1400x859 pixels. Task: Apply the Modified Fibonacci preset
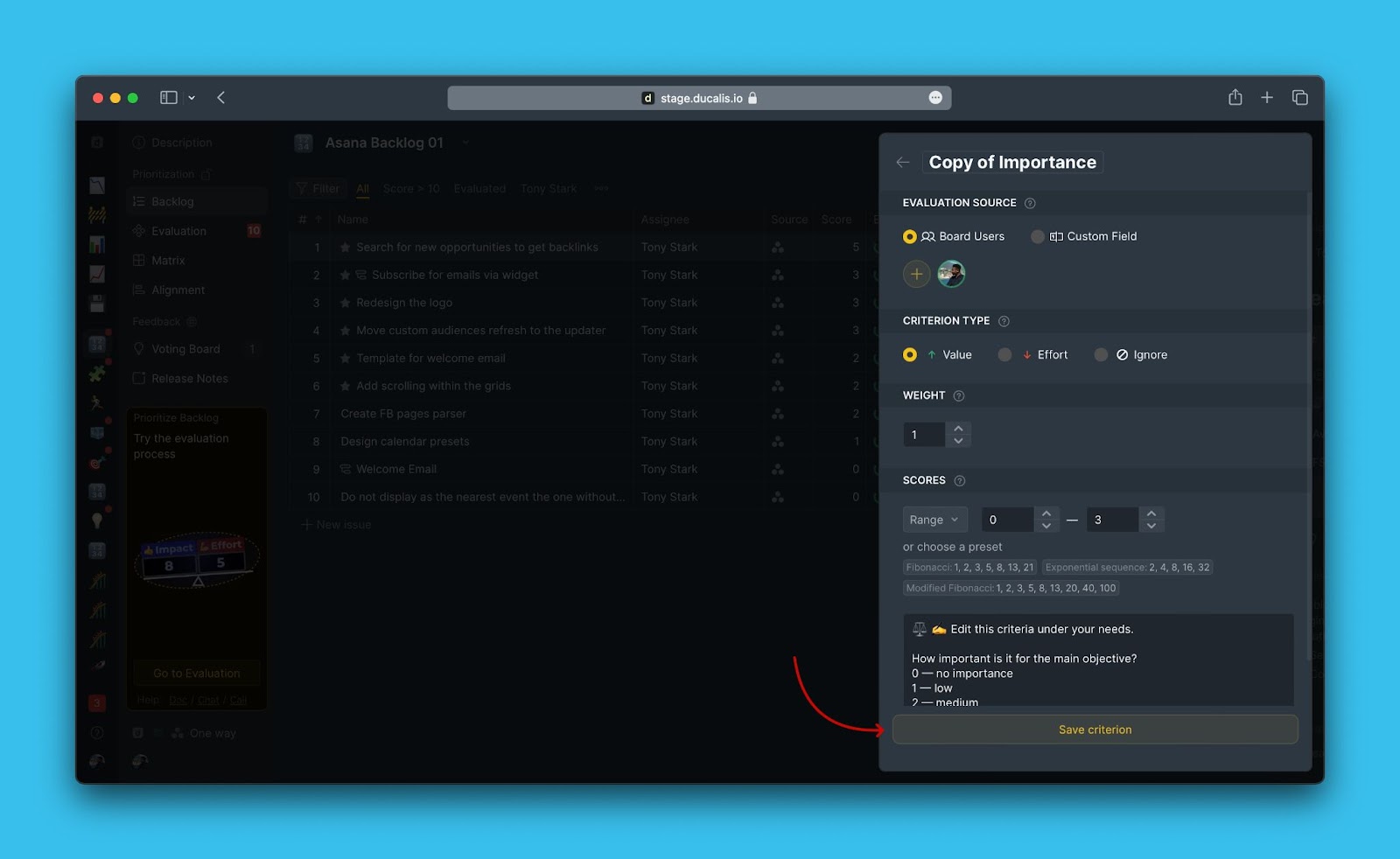point(1011,589)
